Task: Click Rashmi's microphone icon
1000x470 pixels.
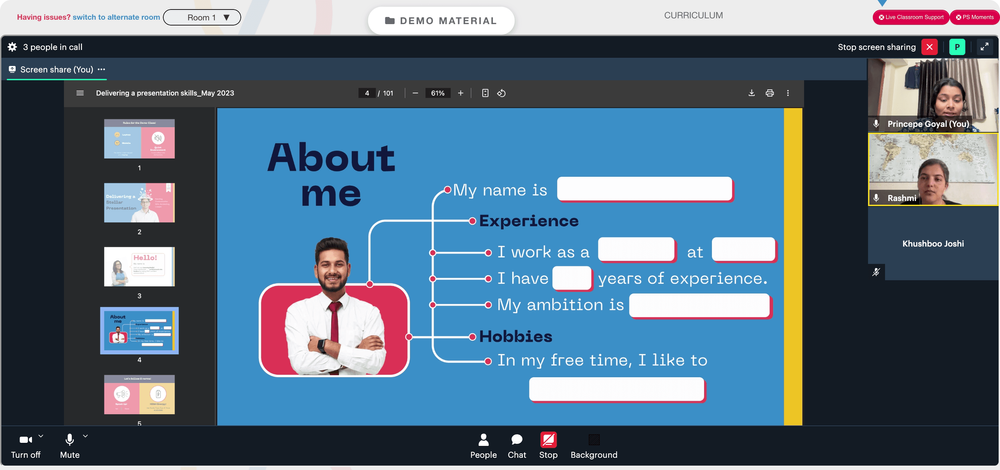Action: (876, 198)
